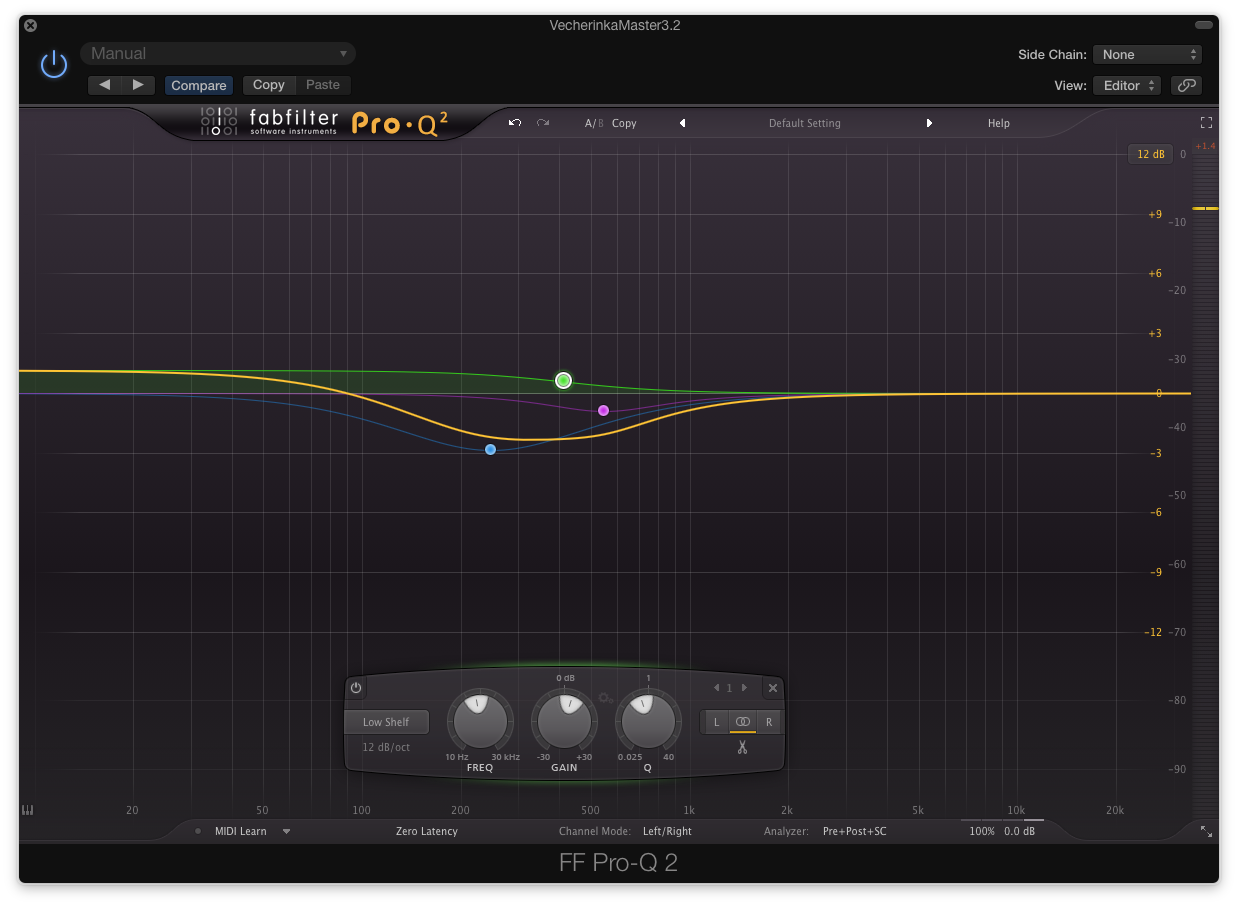Click the +1.4 peak level readout
1238x906 pixels.
[x=1205, y=146]
